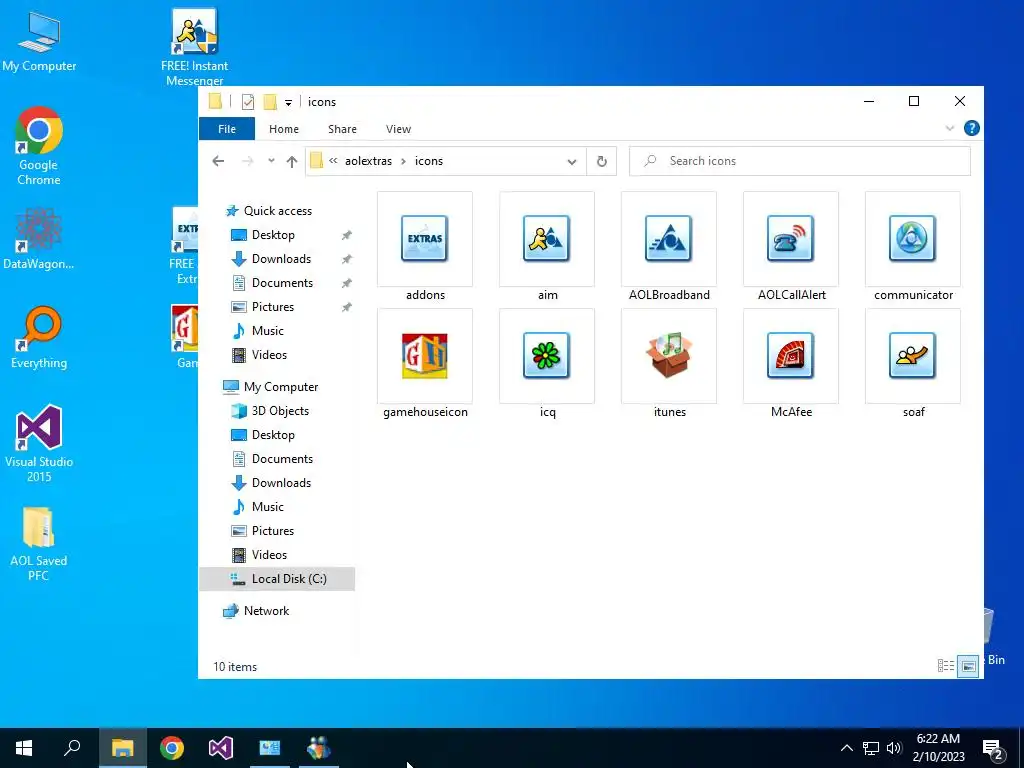Click the Properties checkmark icon in title bar
The width and height of the screenshot is (1024, 768).
point(248,102)
